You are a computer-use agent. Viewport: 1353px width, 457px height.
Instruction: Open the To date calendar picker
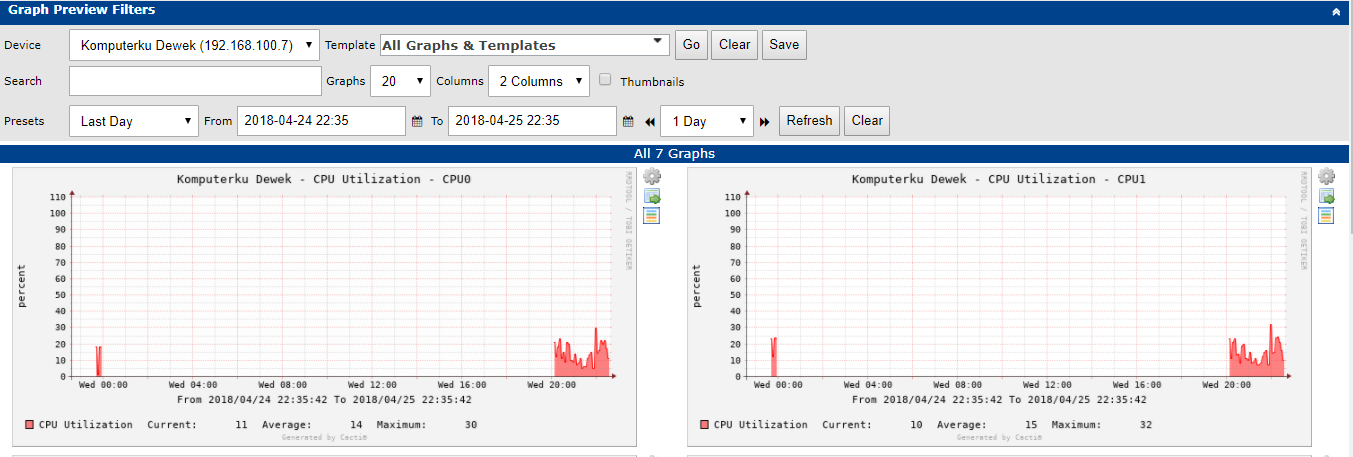(628, 121)
